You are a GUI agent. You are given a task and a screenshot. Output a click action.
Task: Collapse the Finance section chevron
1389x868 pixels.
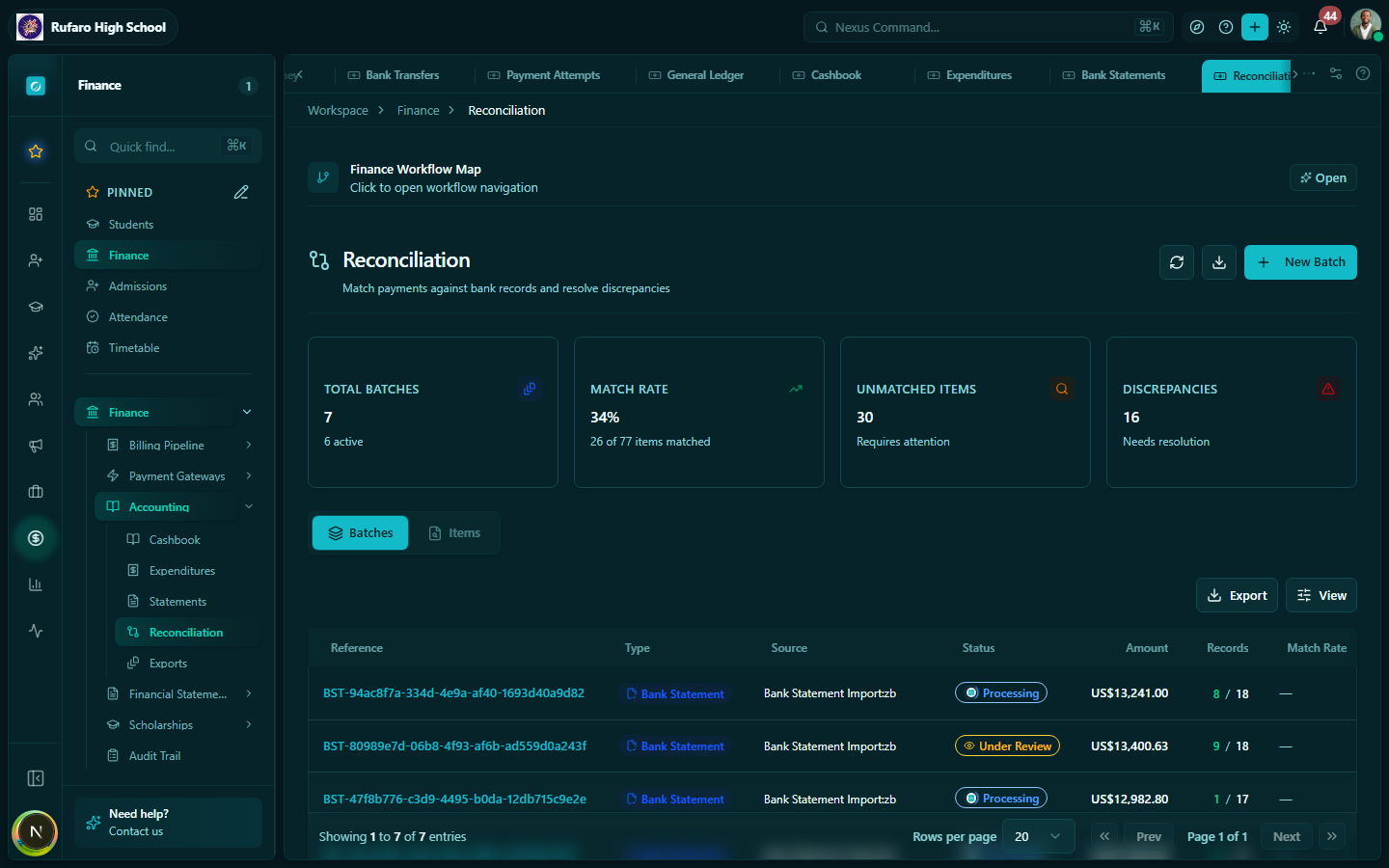[x=247, y=412]
